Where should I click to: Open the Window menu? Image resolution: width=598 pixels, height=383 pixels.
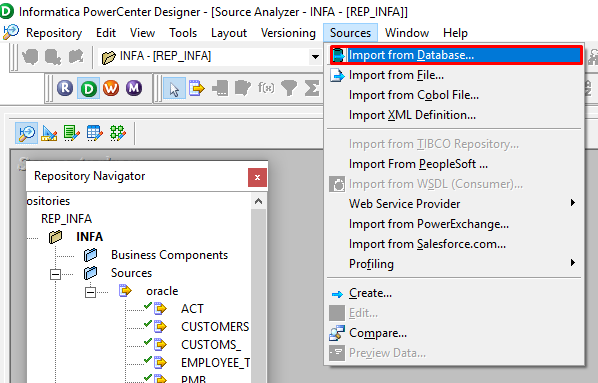(407, 33)
